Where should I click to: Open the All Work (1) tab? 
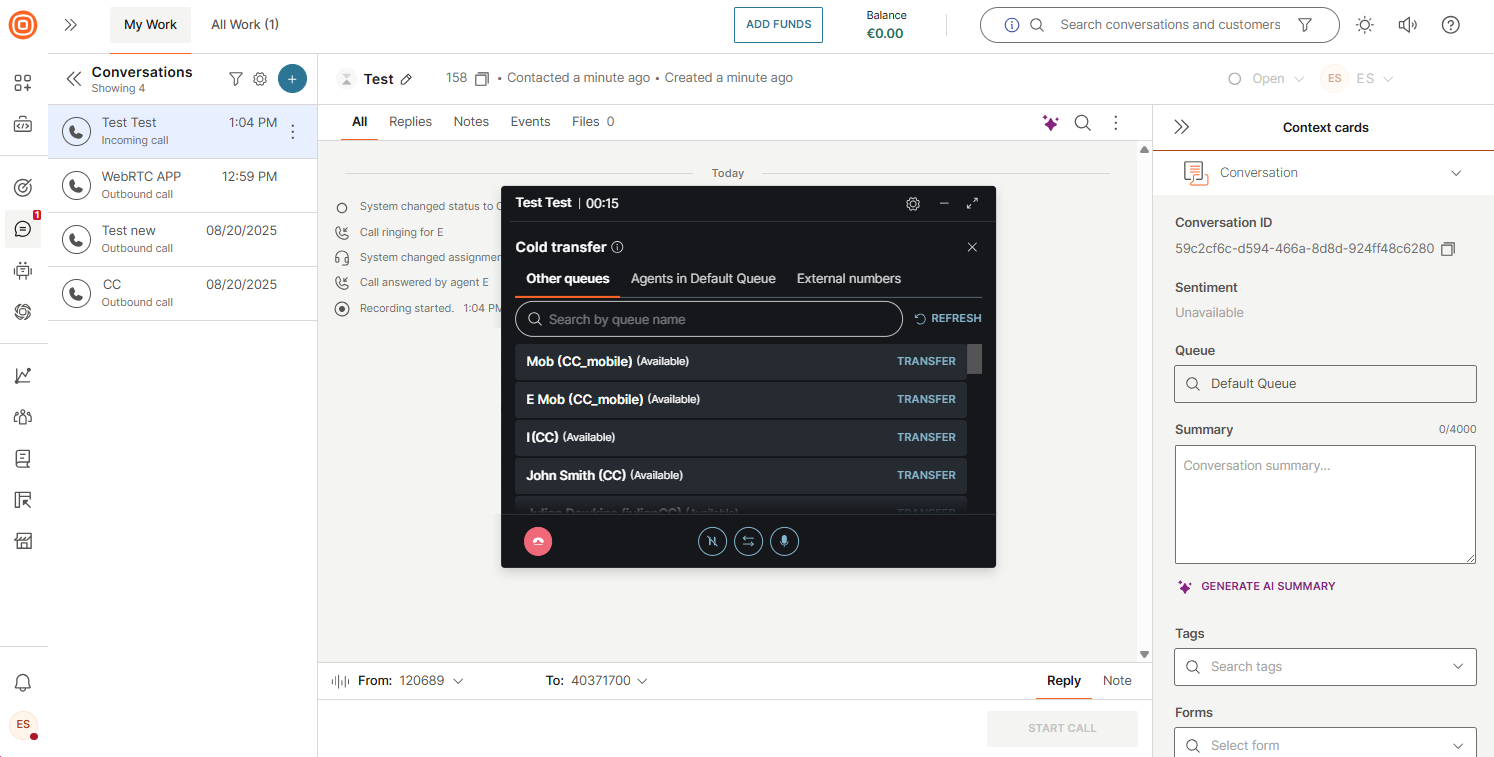click(245, 25)
